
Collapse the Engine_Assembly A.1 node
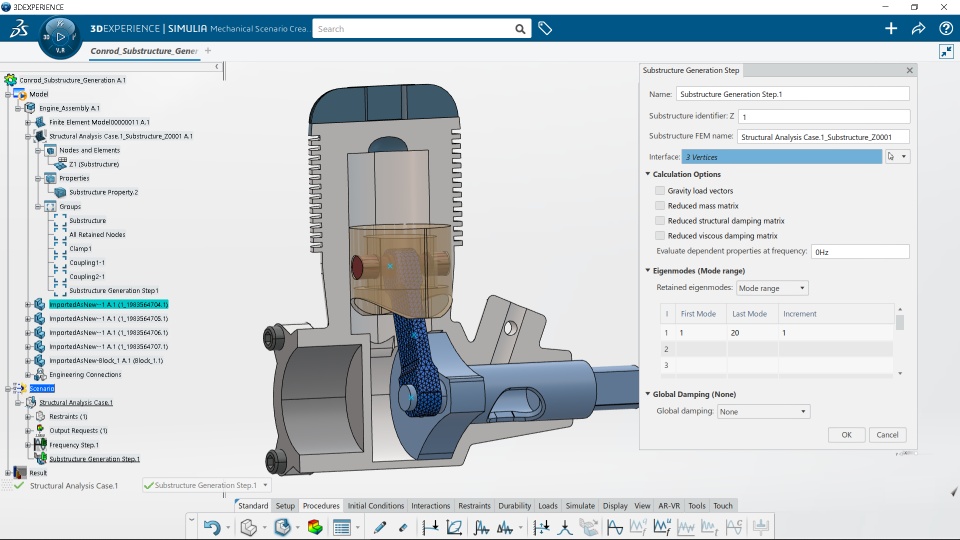click(18, 108)
